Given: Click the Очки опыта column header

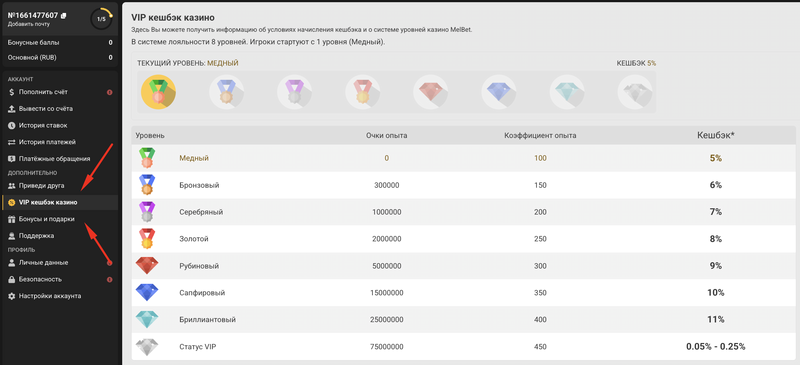Looking at the screenshot, I should (x=386, y=136).
